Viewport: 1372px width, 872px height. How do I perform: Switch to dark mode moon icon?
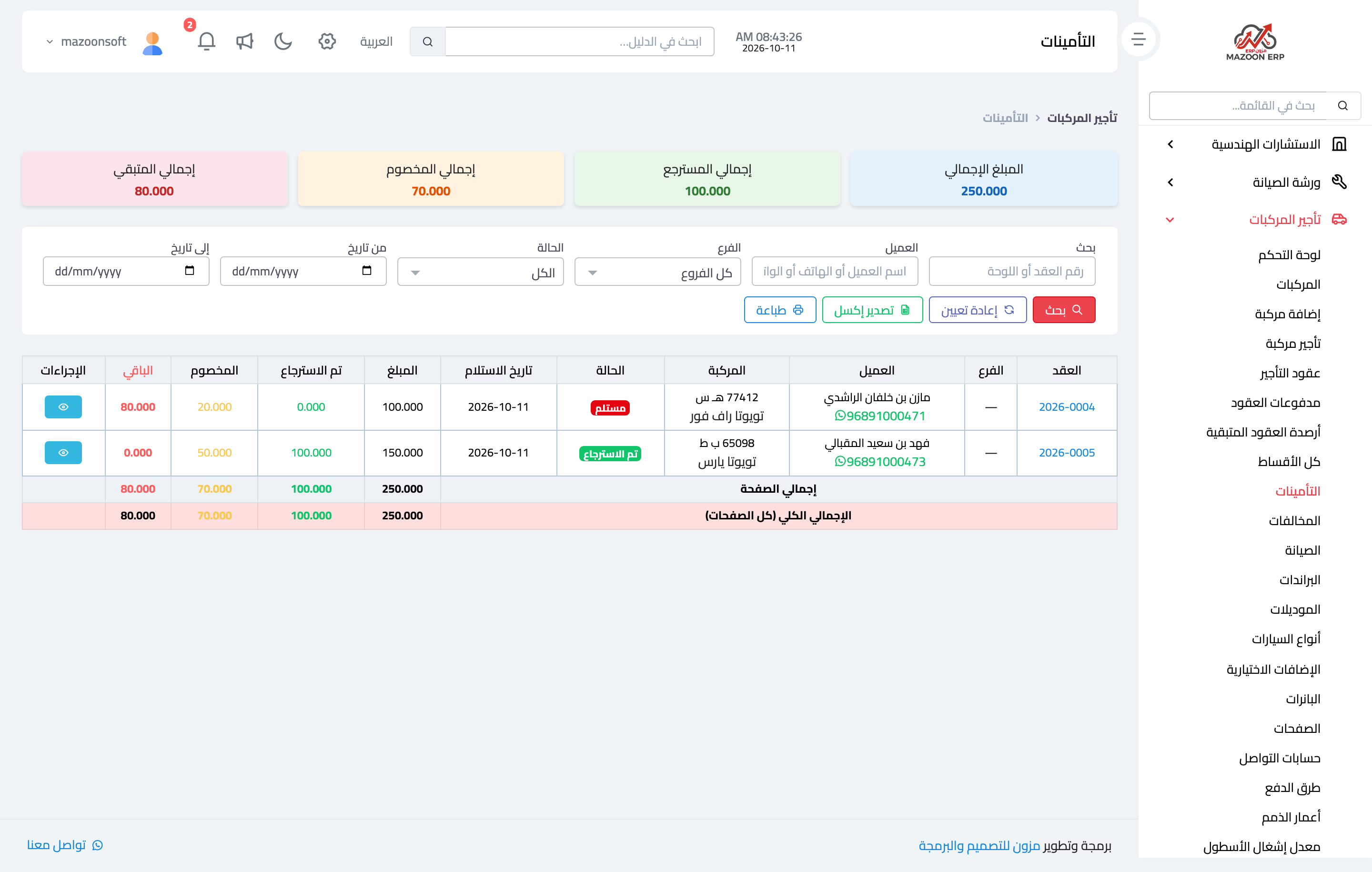click(x=282, y=41)
